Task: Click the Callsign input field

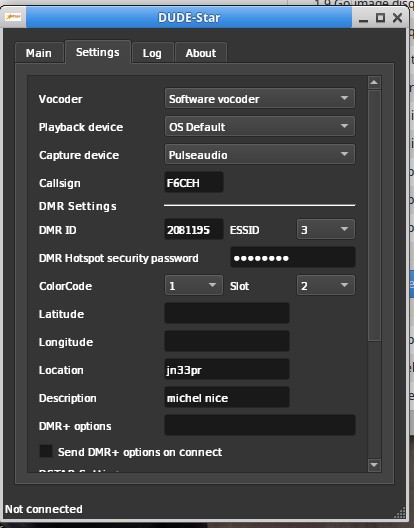Action: [194, 182]
